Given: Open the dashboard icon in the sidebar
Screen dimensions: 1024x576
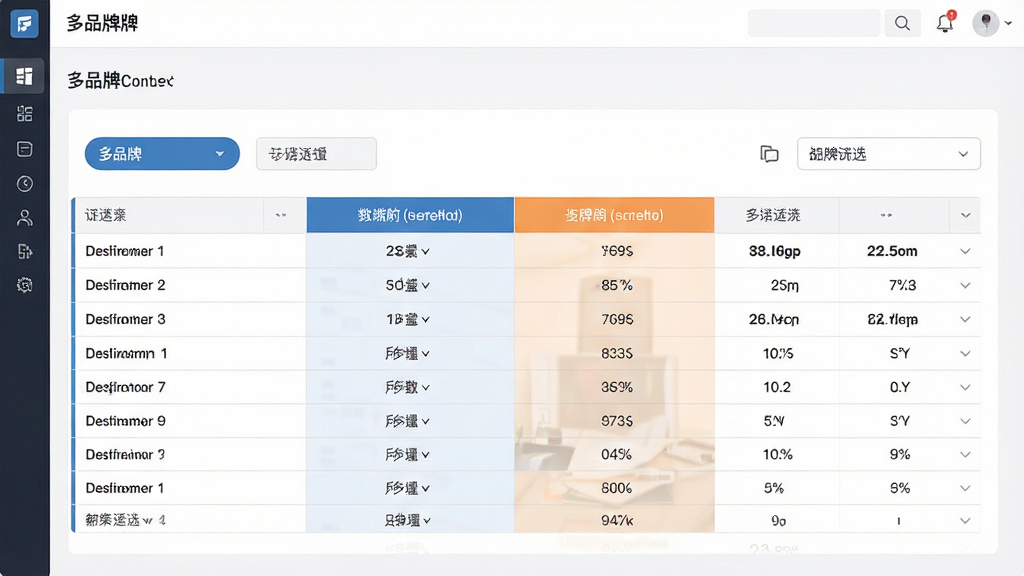Looking at the screenshot, I should tap(25, 76).
